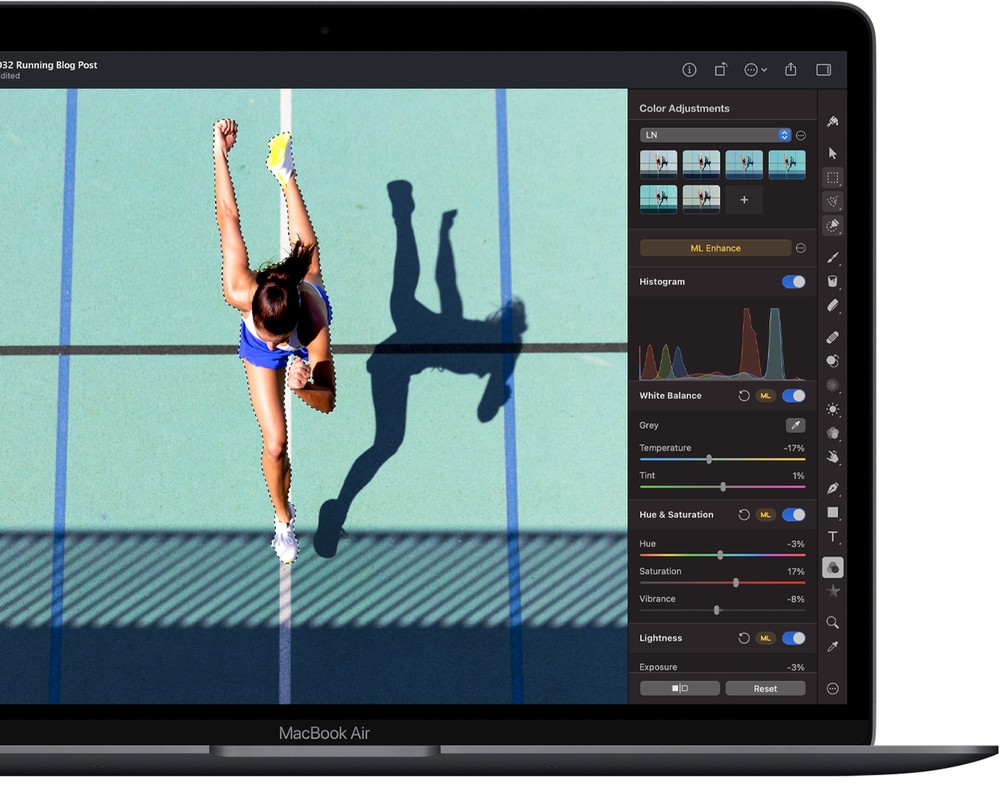Screen dimensions: 1000x795
Task: Select the first color preset thumbnail
Action: coord(658,165)
